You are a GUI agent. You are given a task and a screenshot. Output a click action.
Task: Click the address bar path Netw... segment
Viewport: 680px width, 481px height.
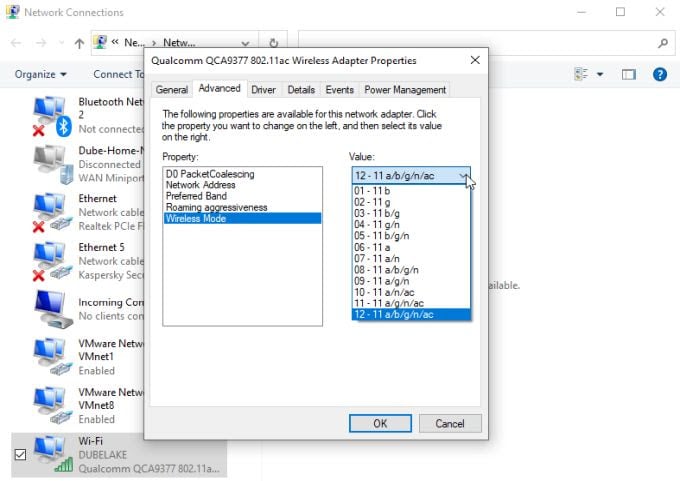(179, 43)
